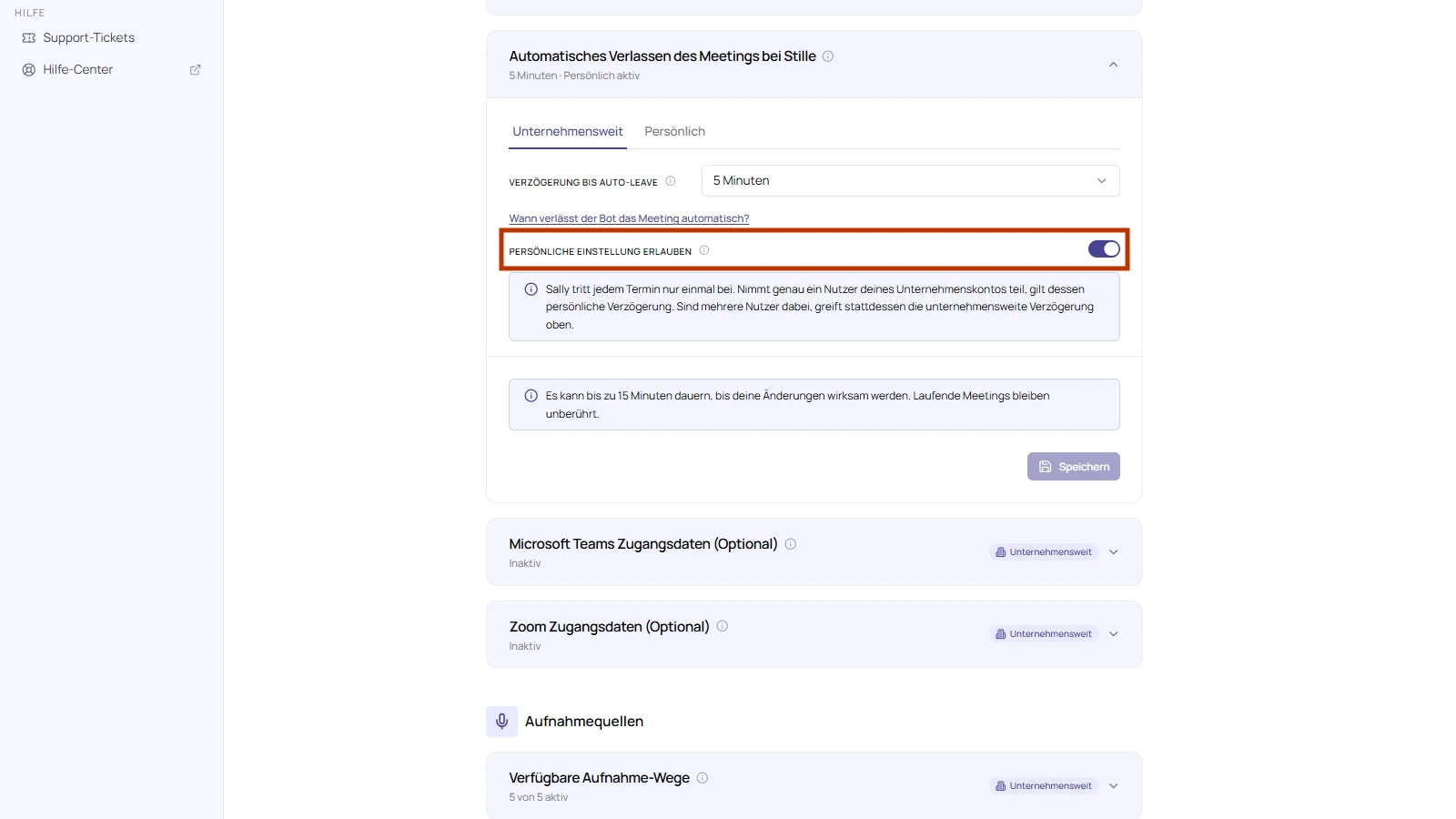
Task: Click info icon beside Persönliche Einstellung erlauben
Action: tap(704, 250)
